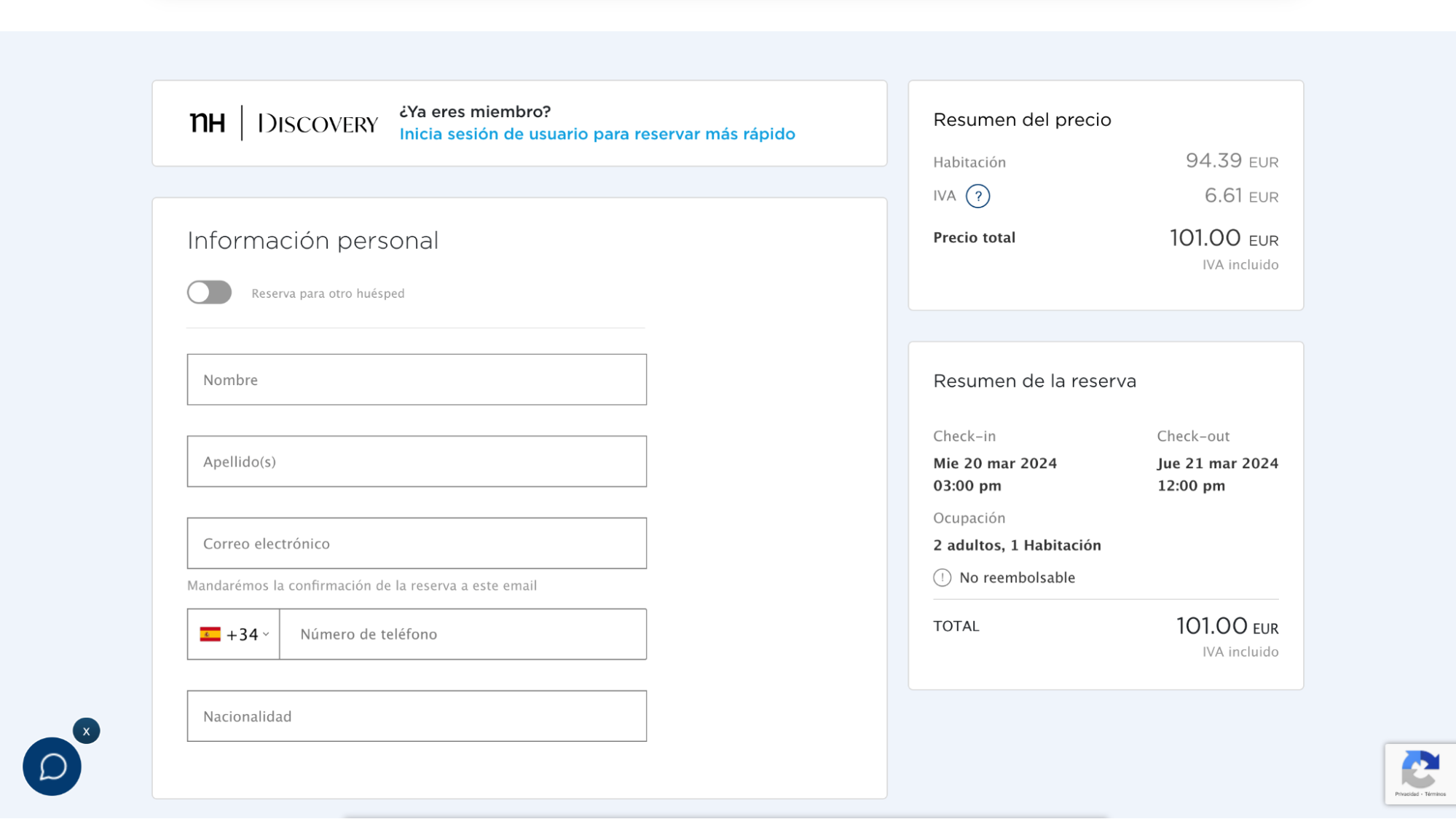Click the Precio total amount 101.00 EUR
The image size is (1456, 819).
[x=1224, y=238]
